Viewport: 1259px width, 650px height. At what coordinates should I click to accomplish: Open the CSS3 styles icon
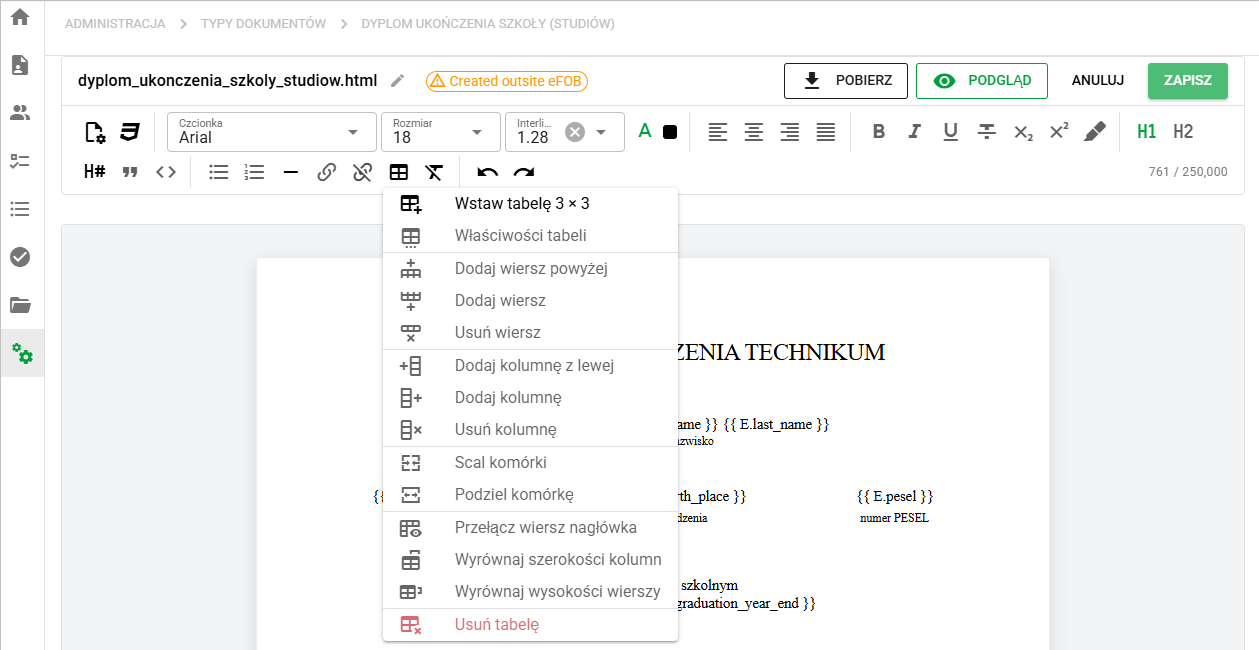(130, 132)
